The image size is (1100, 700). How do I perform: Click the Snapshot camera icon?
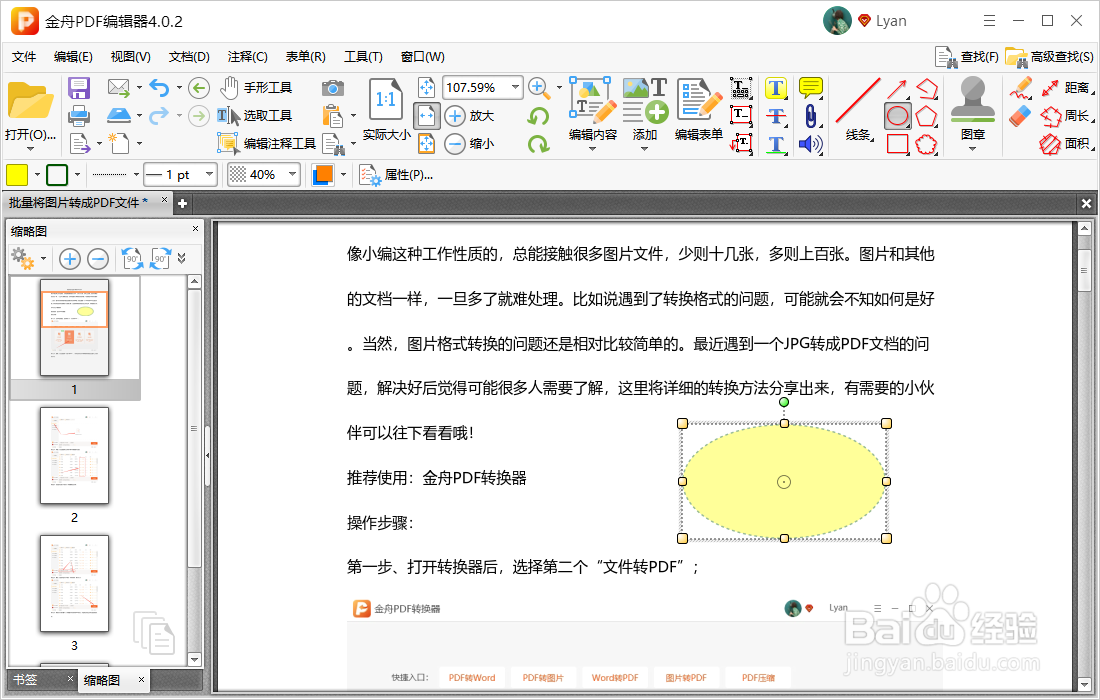tap(333, 88)
